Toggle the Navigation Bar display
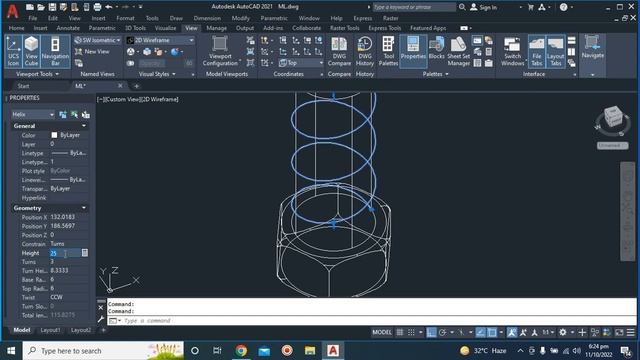 (55, 51)
